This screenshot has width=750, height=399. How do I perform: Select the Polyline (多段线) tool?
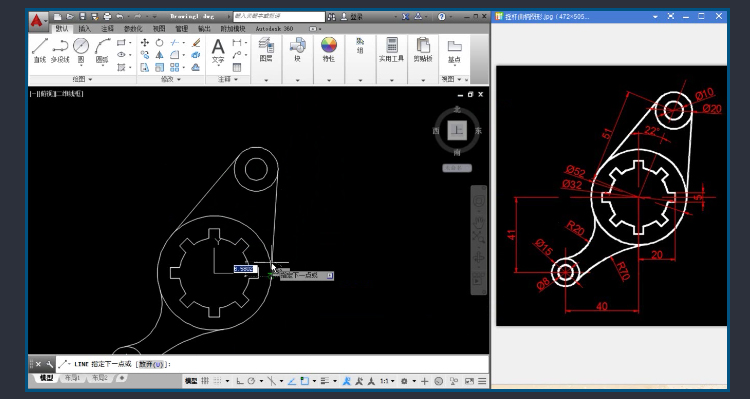(x=60, y=50)
